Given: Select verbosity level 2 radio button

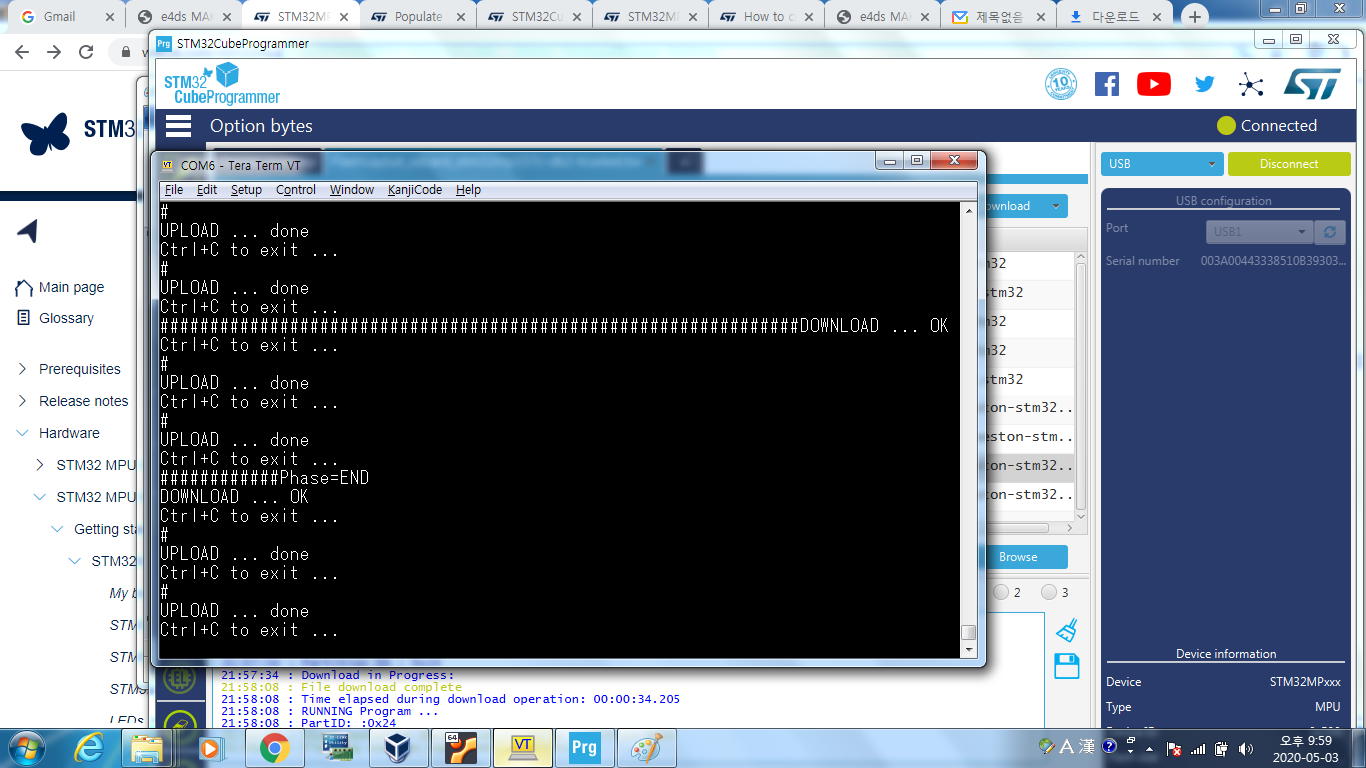Looking at the screenshot, I should pos(1001,592).
